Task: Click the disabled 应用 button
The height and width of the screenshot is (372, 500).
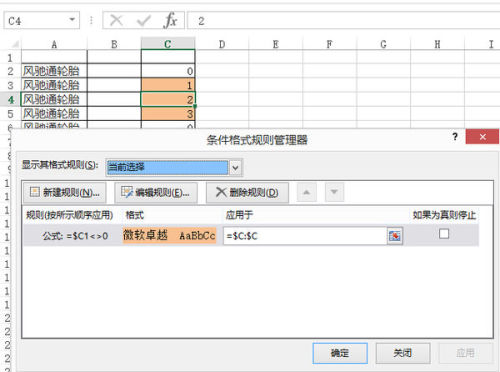Action: coord(466,353)
